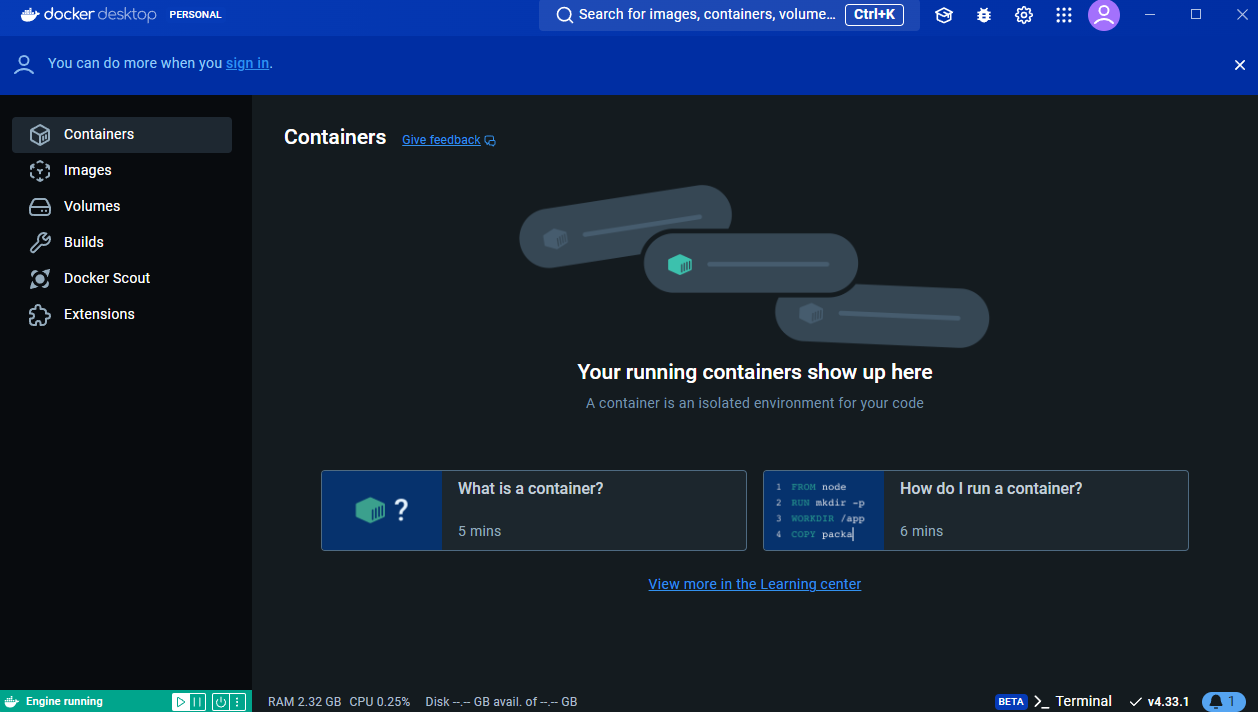The width and height of the screenshot is (1258, 712).
Task: Click the Docker Scout icon in sidebar
Action: [x=40, y=279]
